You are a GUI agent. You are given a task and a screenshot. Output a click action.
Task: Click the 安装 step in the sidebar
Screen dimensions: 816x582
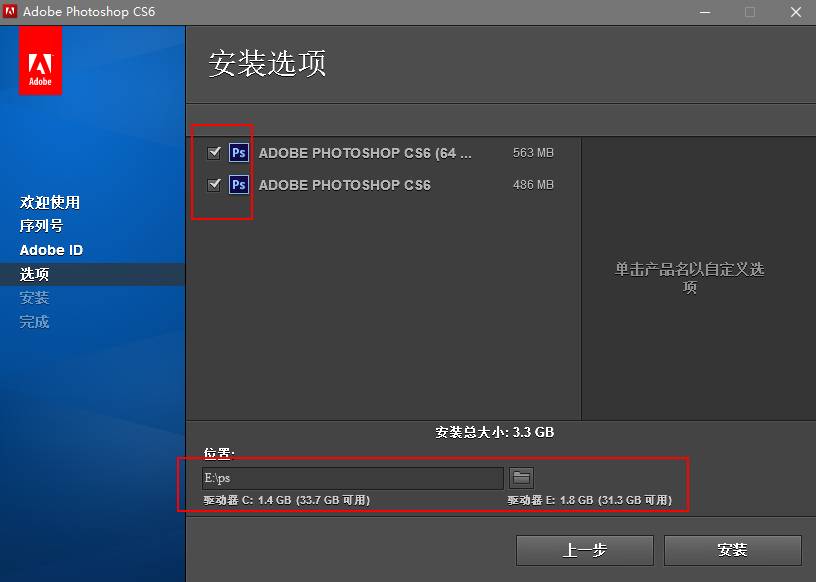pos(34,297)
